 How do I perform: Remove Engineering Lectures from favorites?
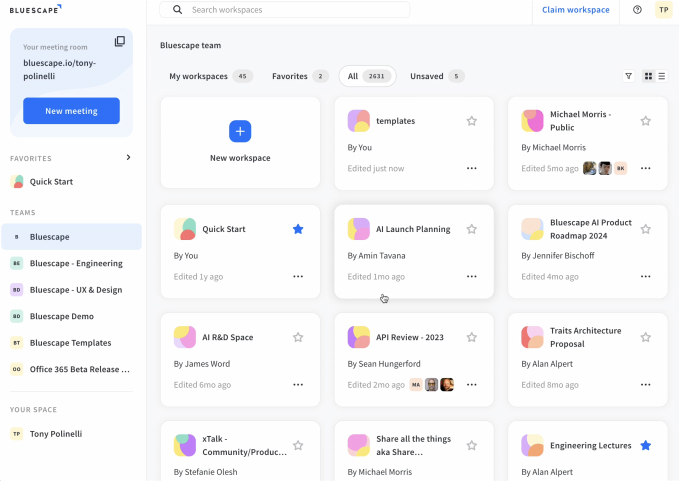tap(646, 445)
